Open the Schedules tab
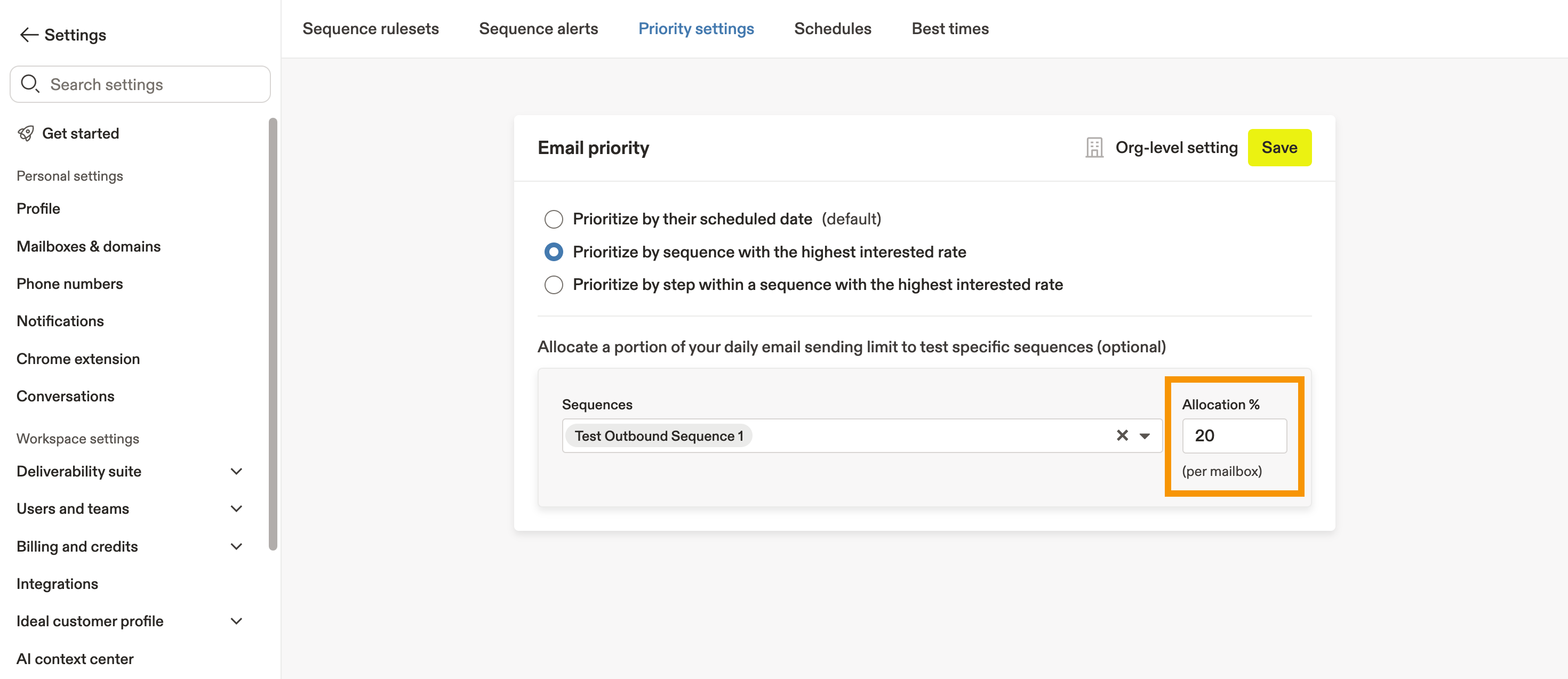Viewport: 1568px width, 679px height. coord(832,29)
